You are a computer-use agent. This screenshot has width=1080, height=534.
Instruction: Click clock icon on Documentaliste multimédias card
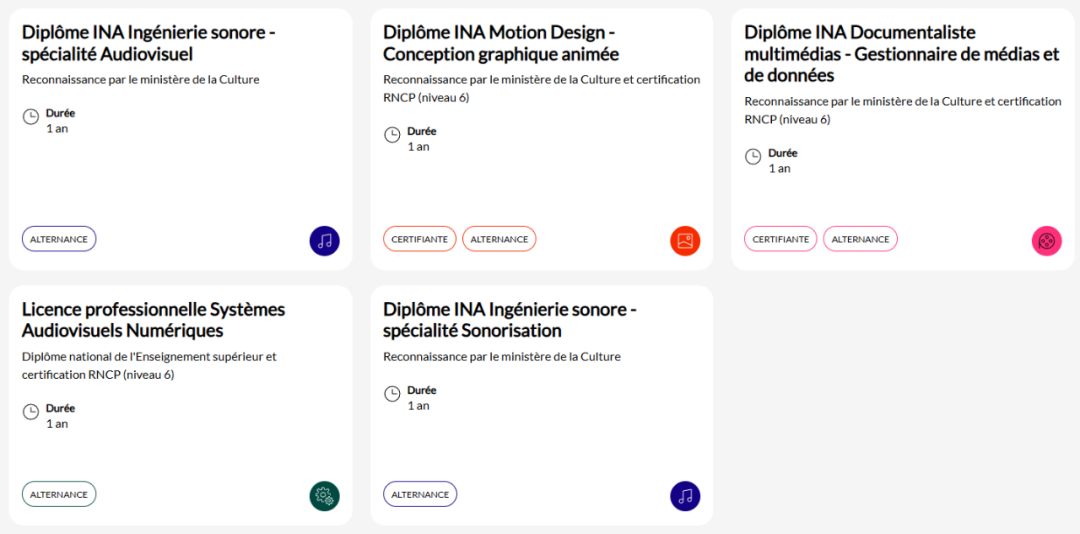[x=754, y=156]
